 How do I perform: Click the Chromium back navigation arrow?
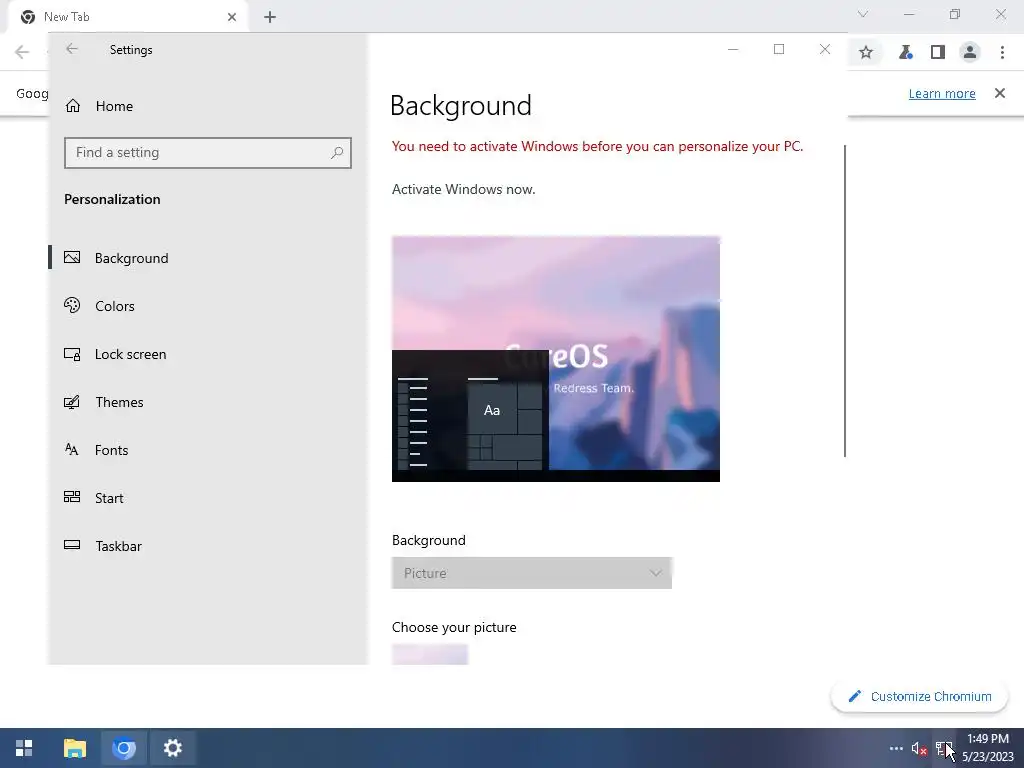pos(22,52)
